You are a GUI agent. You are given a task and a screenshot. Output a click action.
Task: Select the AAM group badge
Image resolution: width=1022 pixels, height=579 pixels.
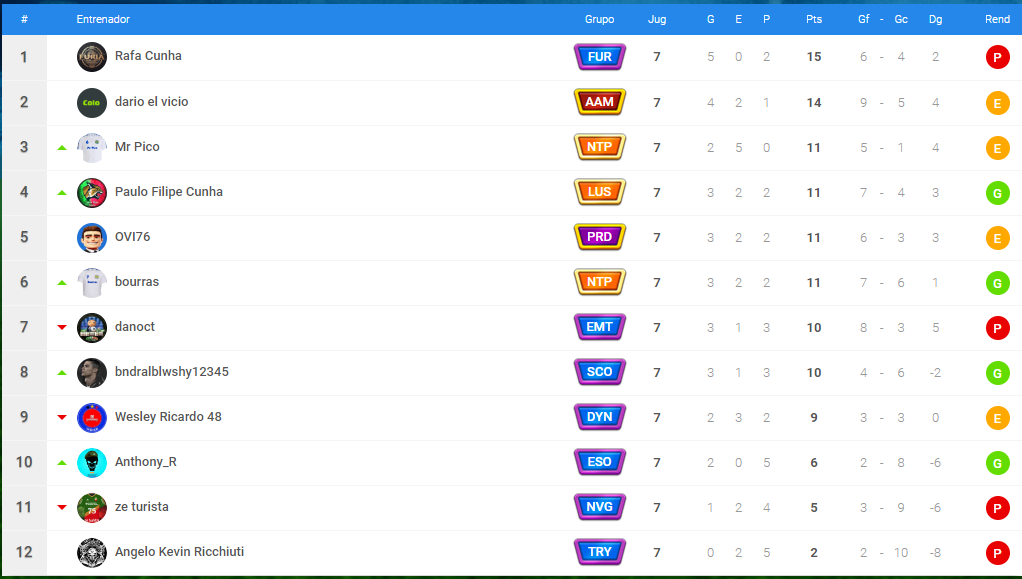click(600, 102)
